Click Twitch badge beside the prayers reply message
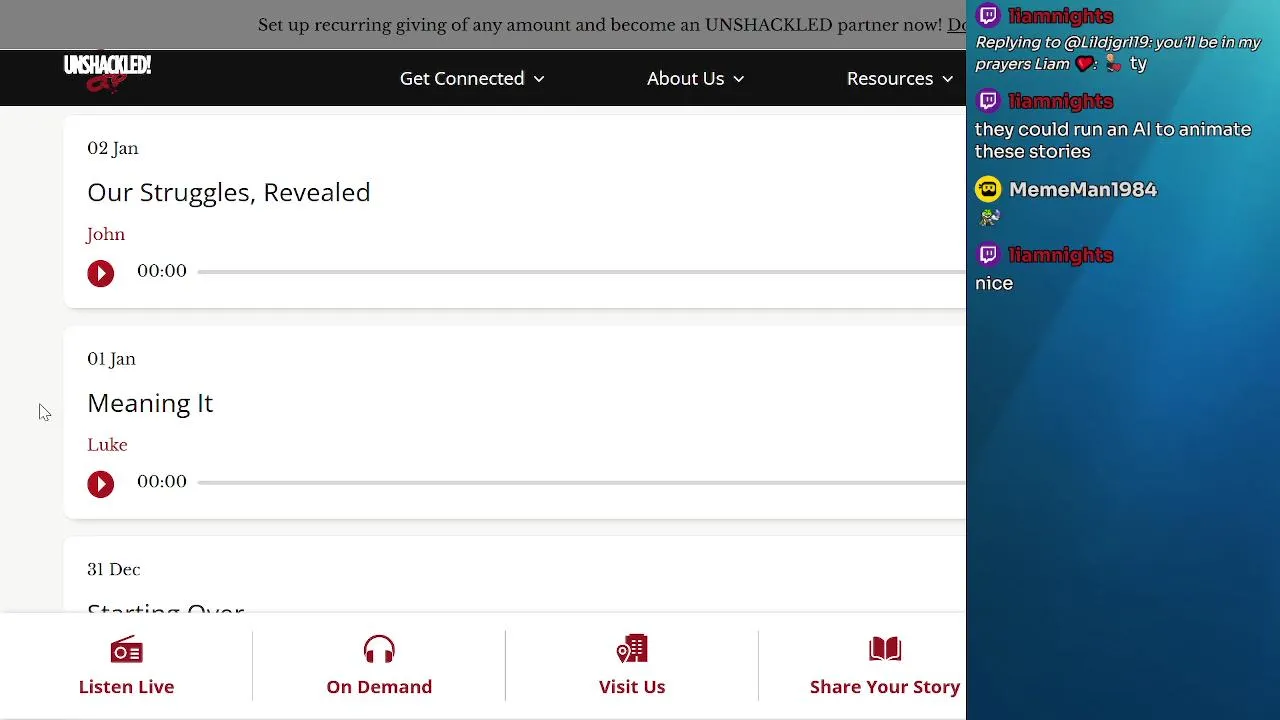Viewport: 1280px width, 720px height. tap(988, 15)
